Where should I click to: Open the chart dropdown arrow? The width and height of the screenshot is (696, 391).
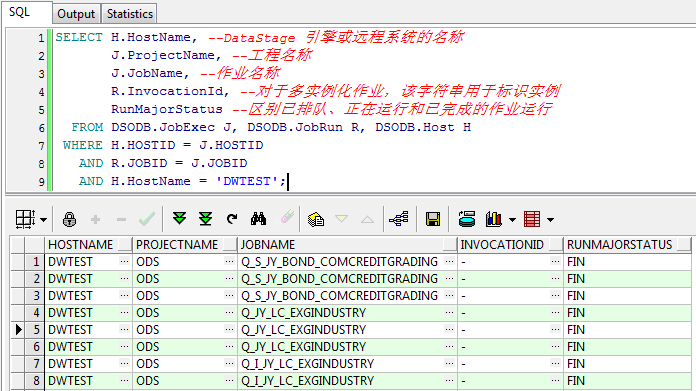(x=512, y=220)
